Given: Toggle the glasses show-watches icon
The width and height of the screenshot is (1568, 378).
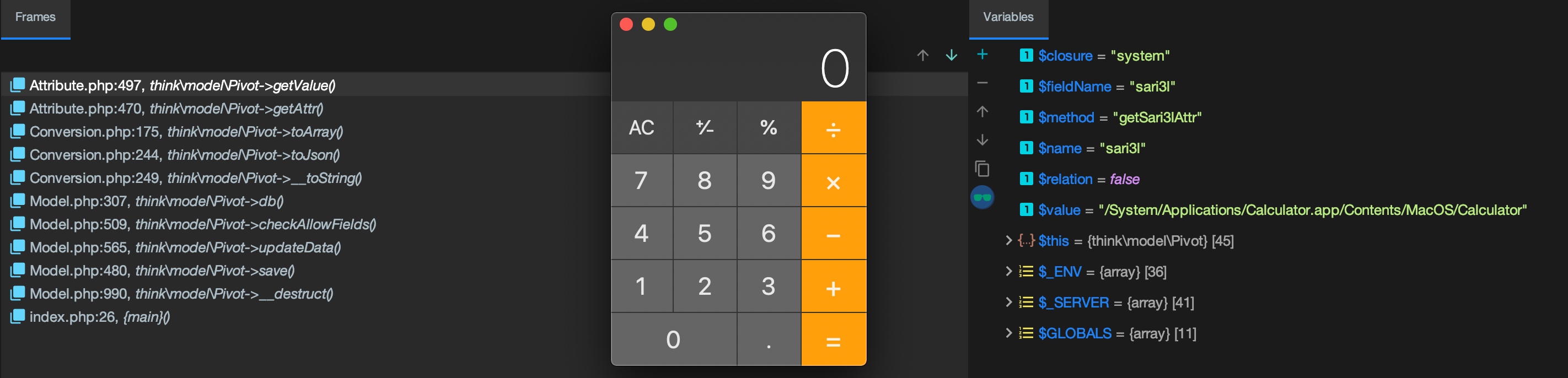Looking at the screenshot, I should [982, 197].
